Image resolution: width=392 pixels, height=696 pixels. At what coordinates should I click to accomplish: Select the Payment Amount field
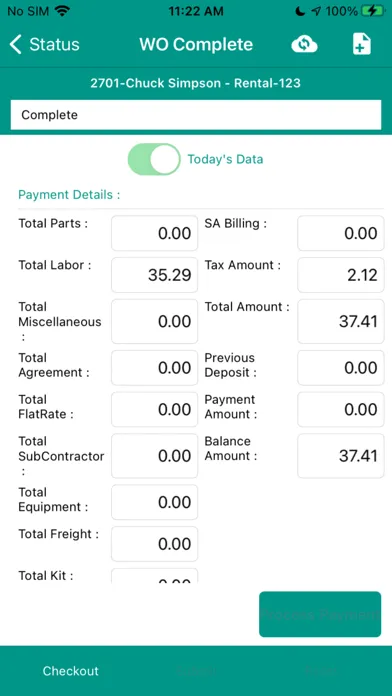point(341,409)
